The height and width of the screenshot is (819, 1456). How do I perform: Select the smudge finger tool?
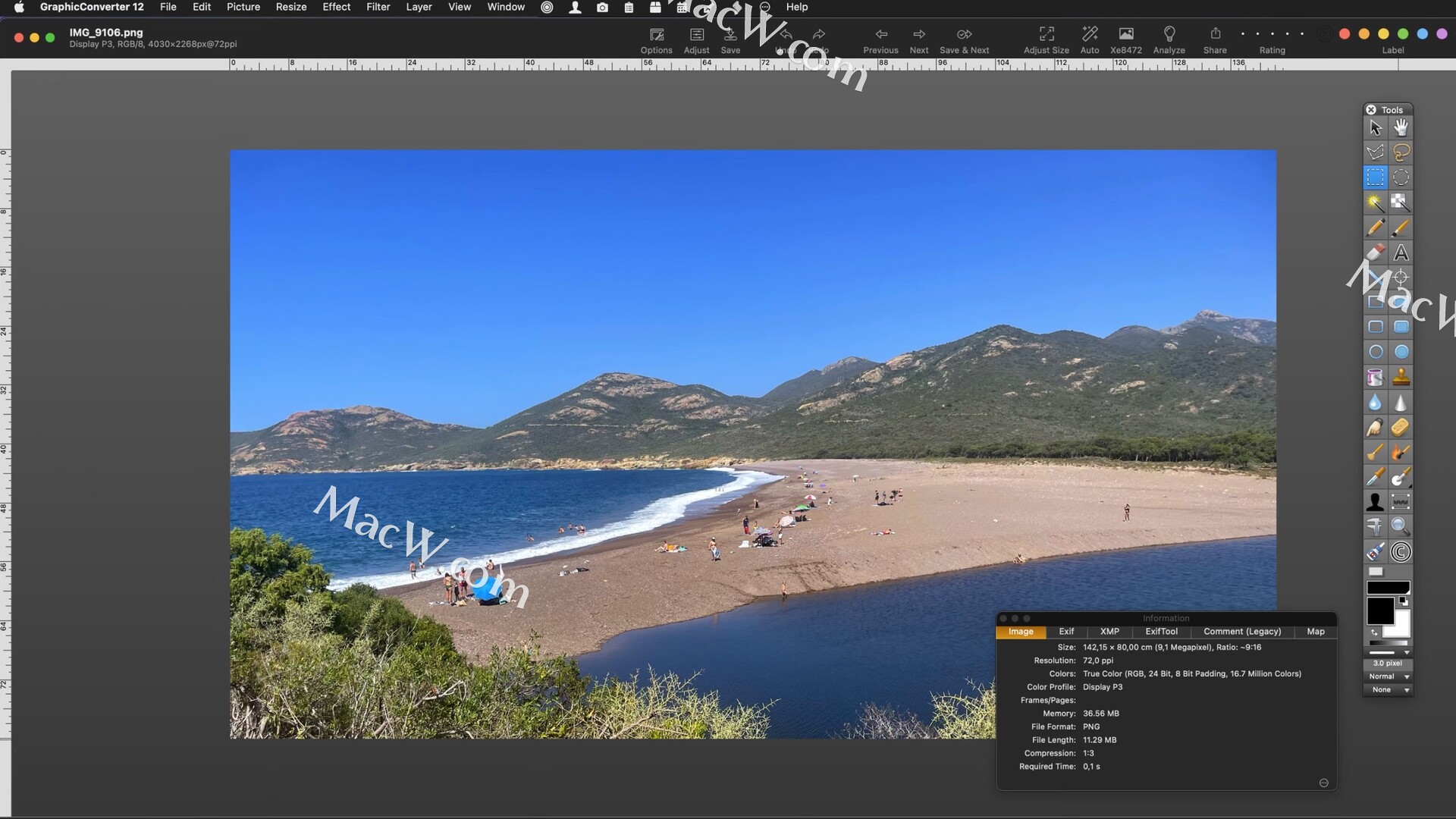point(1376,427)
